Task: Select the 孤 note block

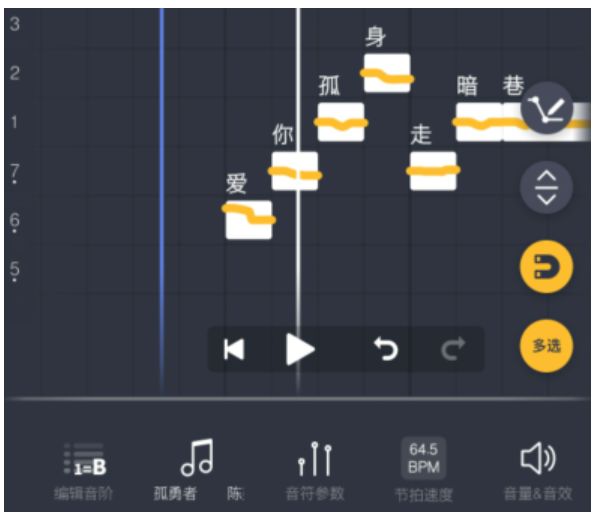Action: [x=341, y=122]
